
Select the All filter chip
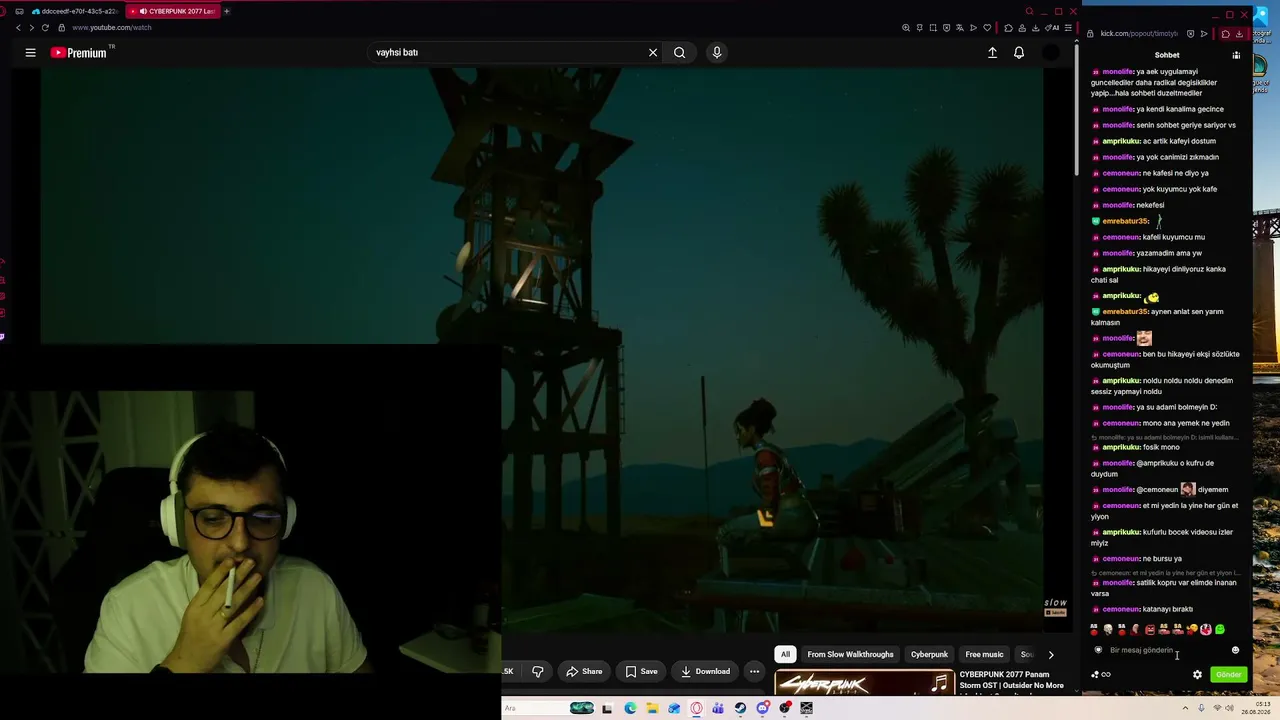click(x=785, y=655)
